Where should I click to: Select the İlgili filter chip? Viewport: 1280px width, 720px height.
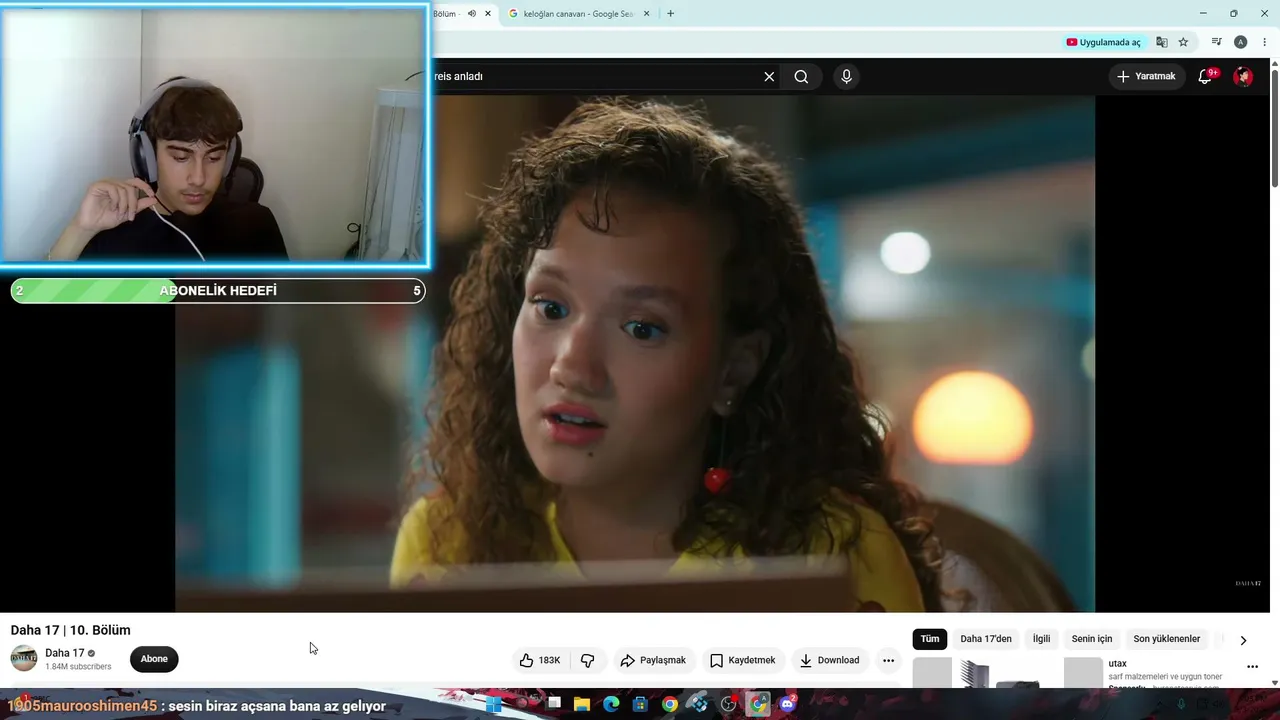point(1041,639)
